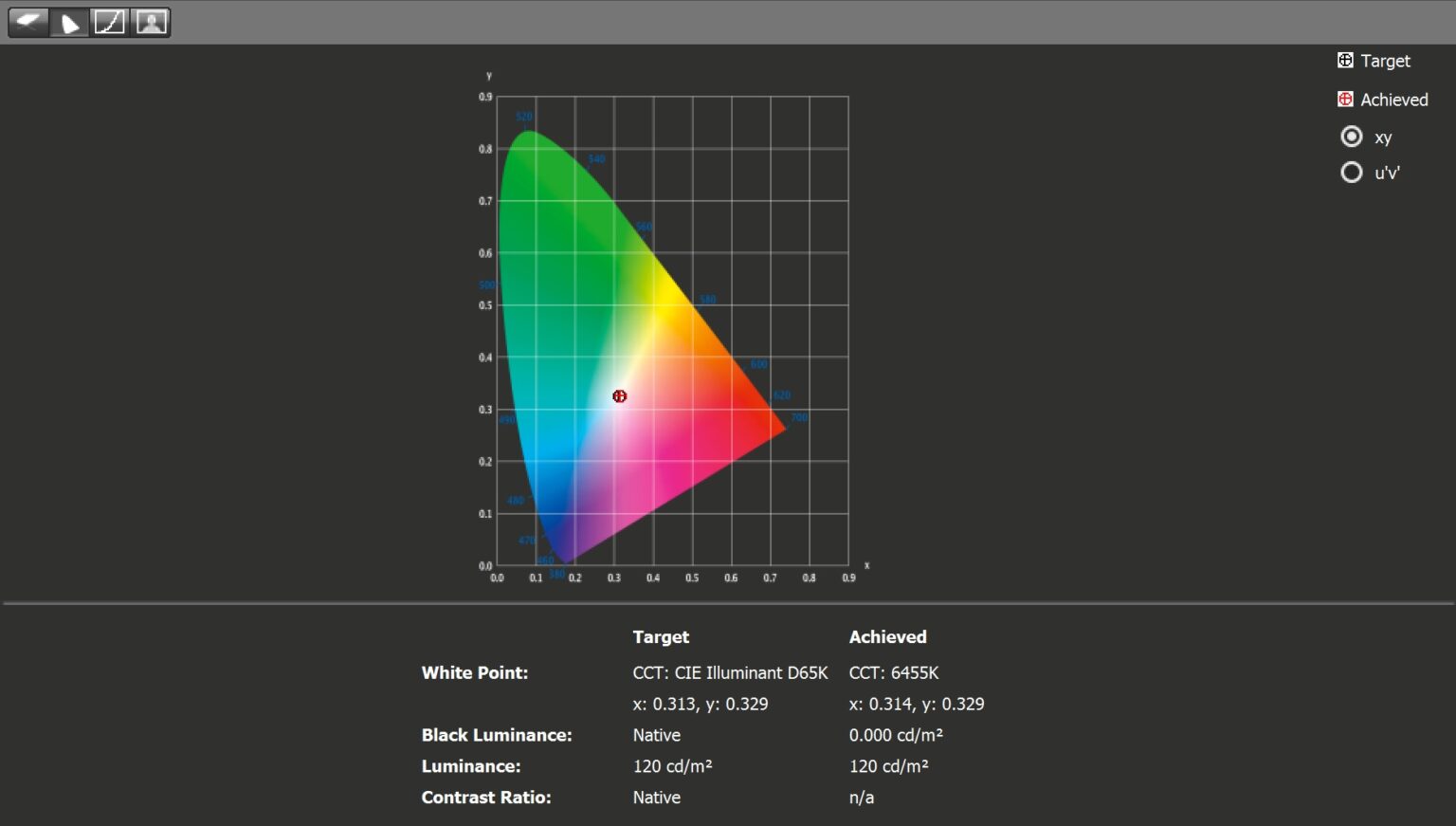Click the Achieved column header
This screenshot has width=1456, height=826.
887,636
